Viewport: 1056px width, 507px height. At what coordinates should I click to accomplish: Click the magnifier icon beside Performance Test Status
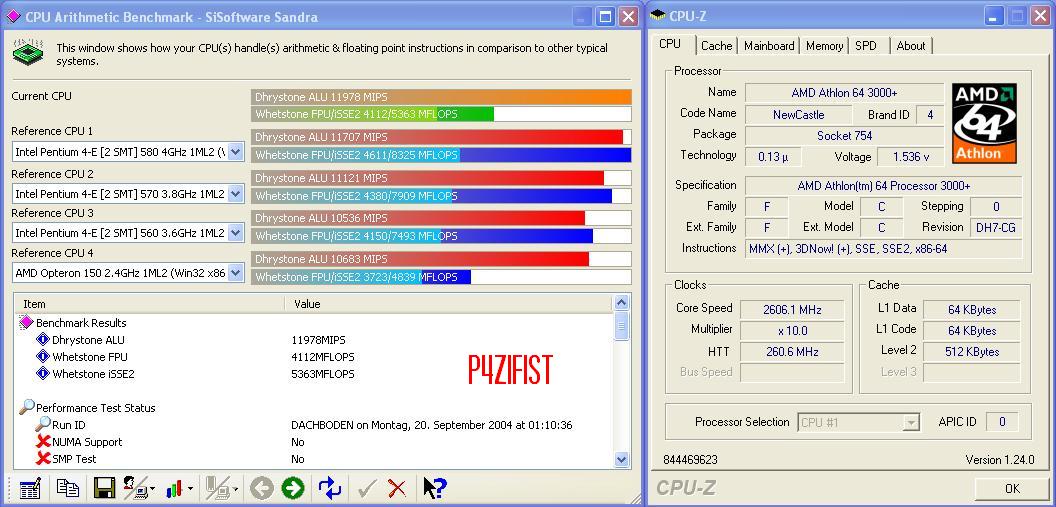click(x=27, y=407)
